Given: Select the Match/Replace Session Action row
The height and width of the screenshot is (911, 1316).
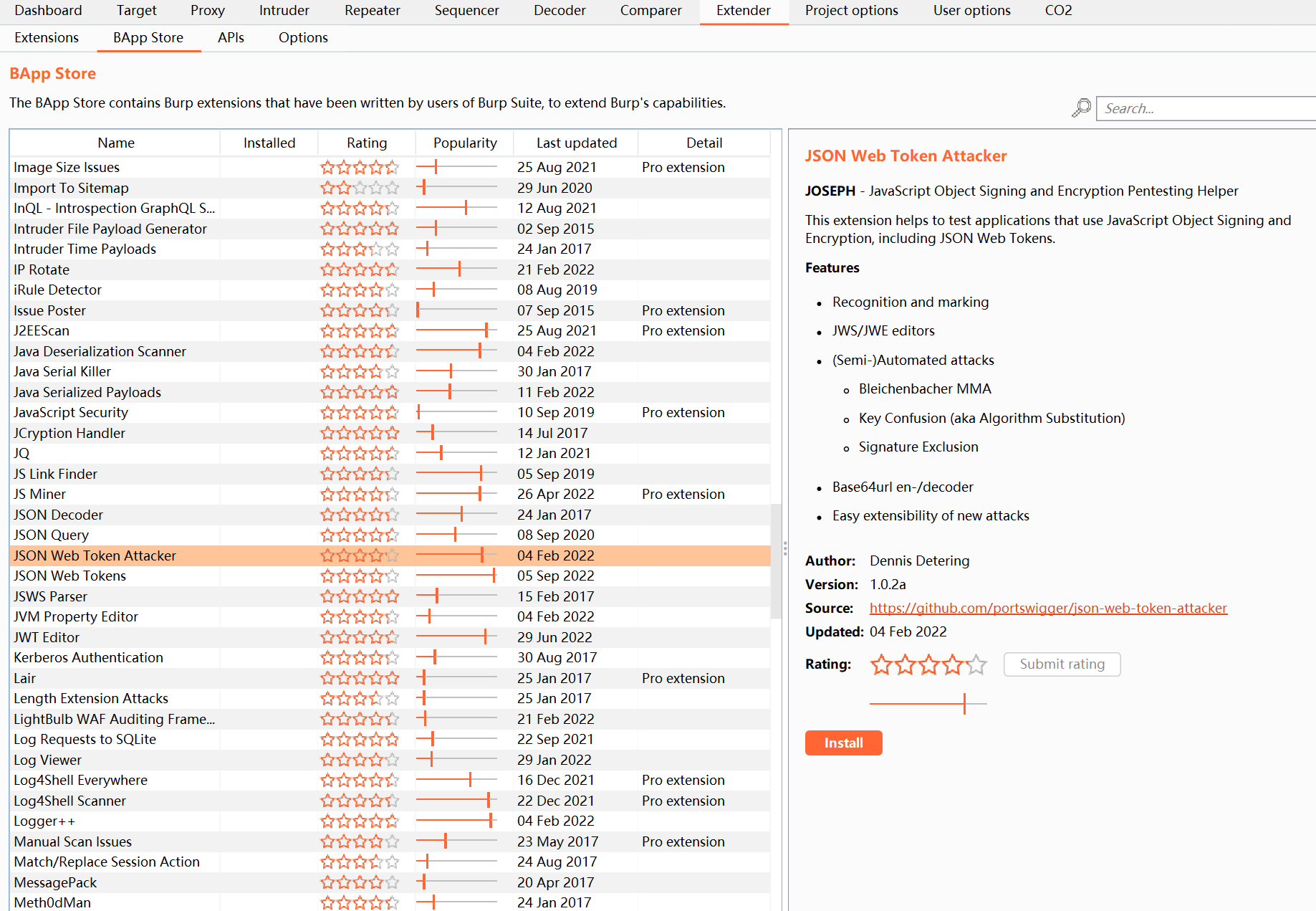Looking at the screenshot, I should click(390, 862).
